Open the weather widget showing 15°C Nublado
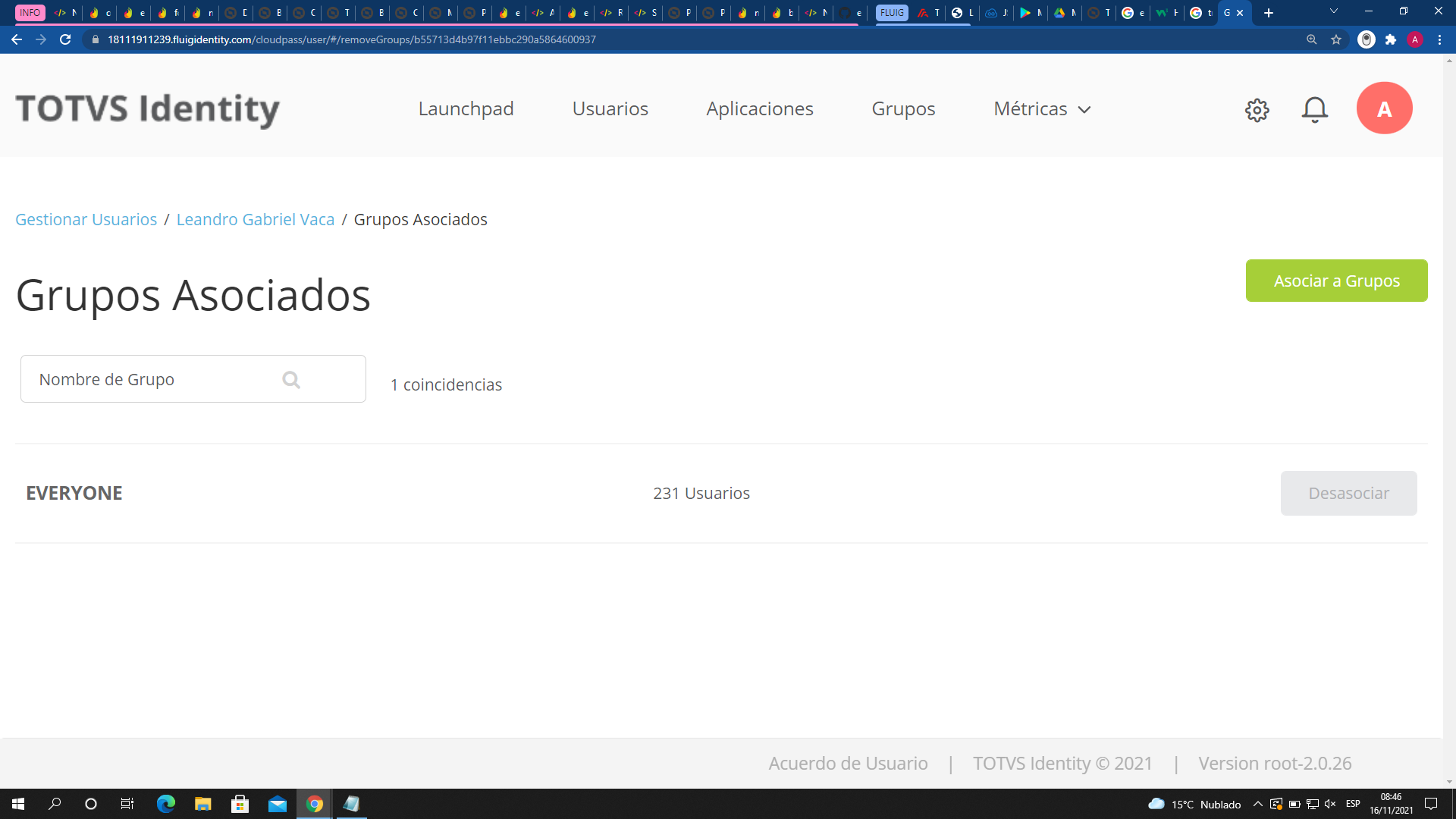1456x819 pixels. pyautogui.click(x=1194, y=804)
